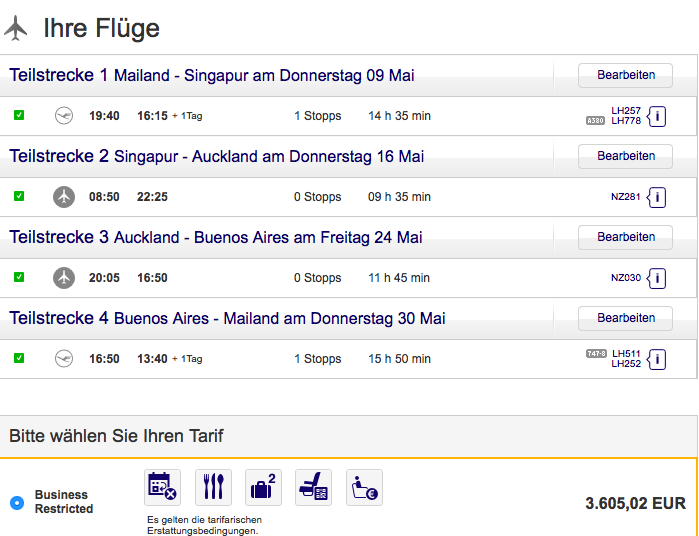The image size is (699, 536).
Task: Toggle checkbox for 20:05 Auckland - Buenos Aires flight
Action: pos(19,277)
